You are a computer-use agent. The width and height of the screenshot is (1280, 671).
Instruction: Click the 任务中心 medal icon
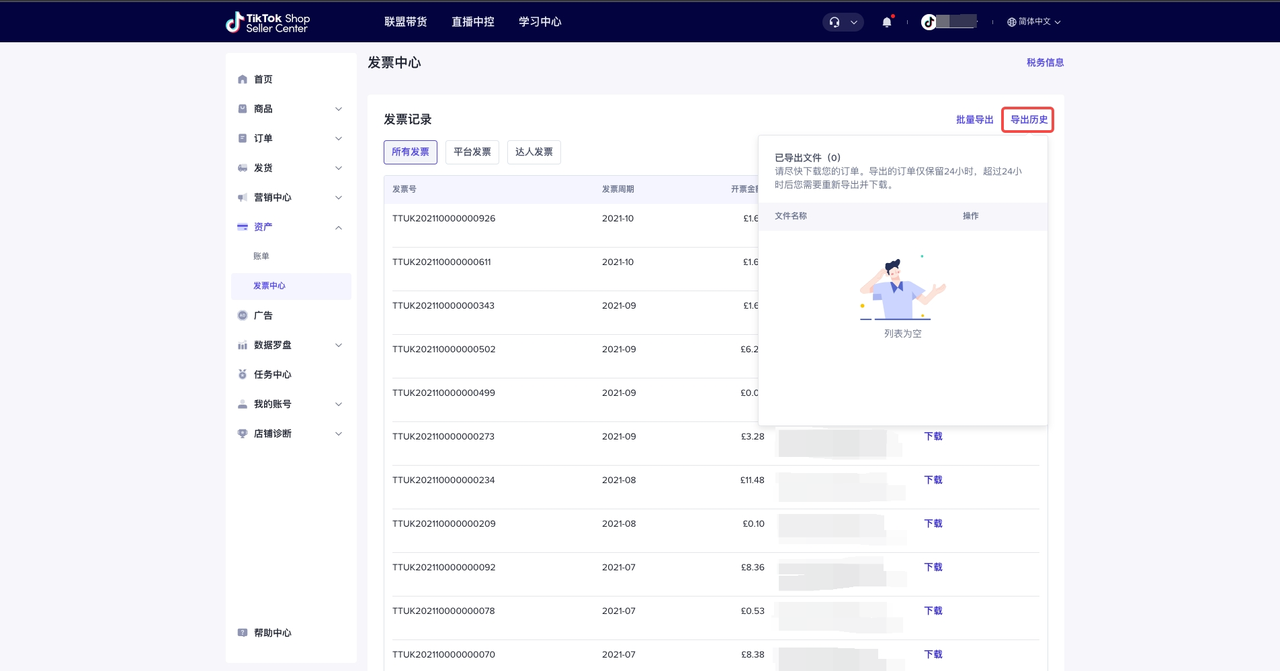tap(242, 374)
